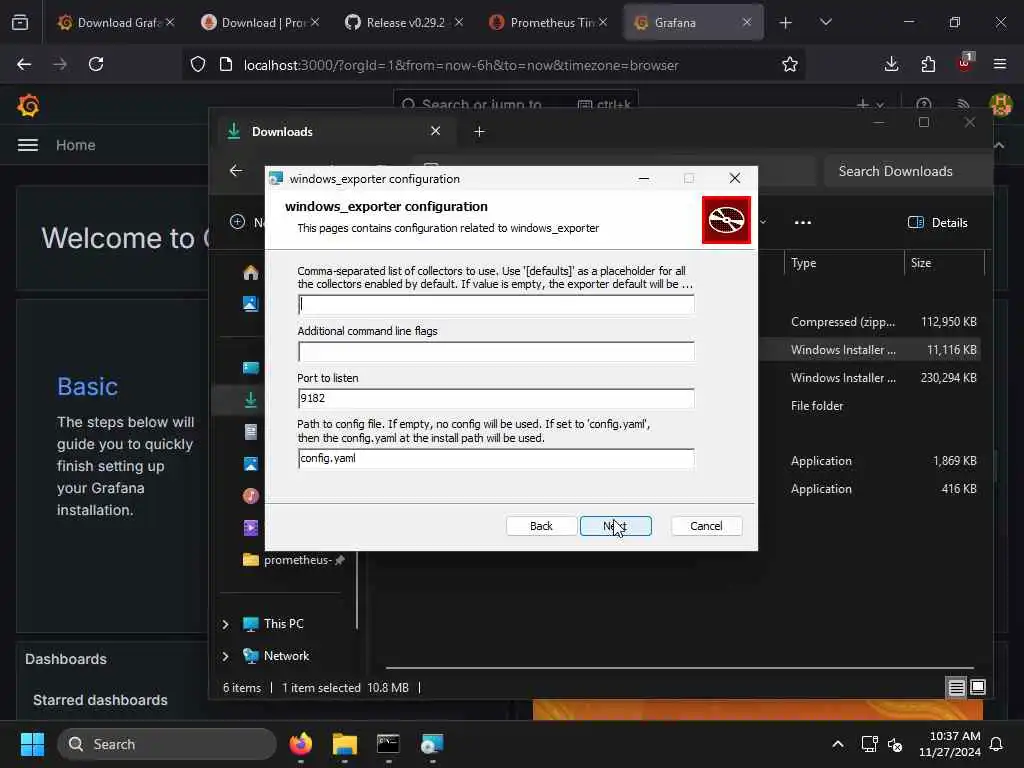
Task: Click the Home breadcrumb in Grafana
Action: [76, 145]
